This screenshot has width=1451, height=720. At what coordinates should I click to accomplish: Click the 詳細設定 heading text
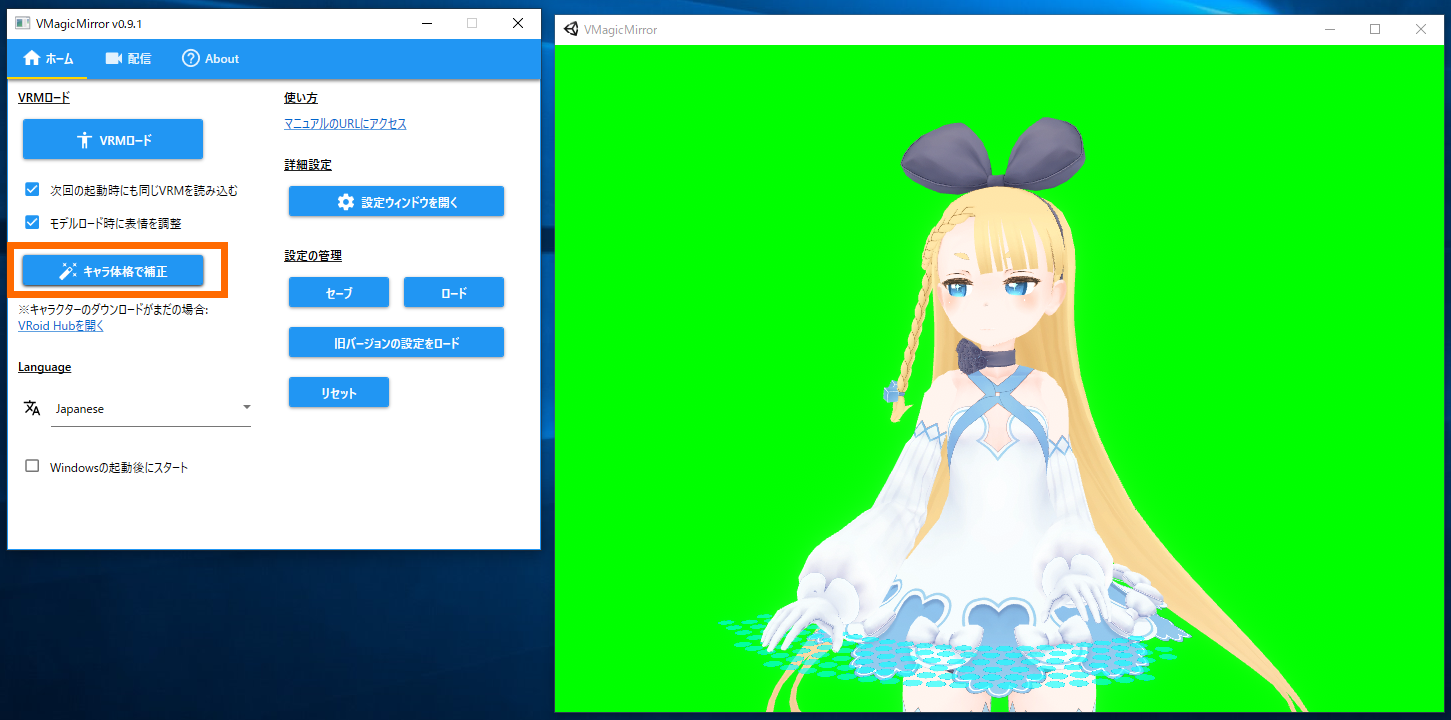pyautogui.click(x=308, y=164)
